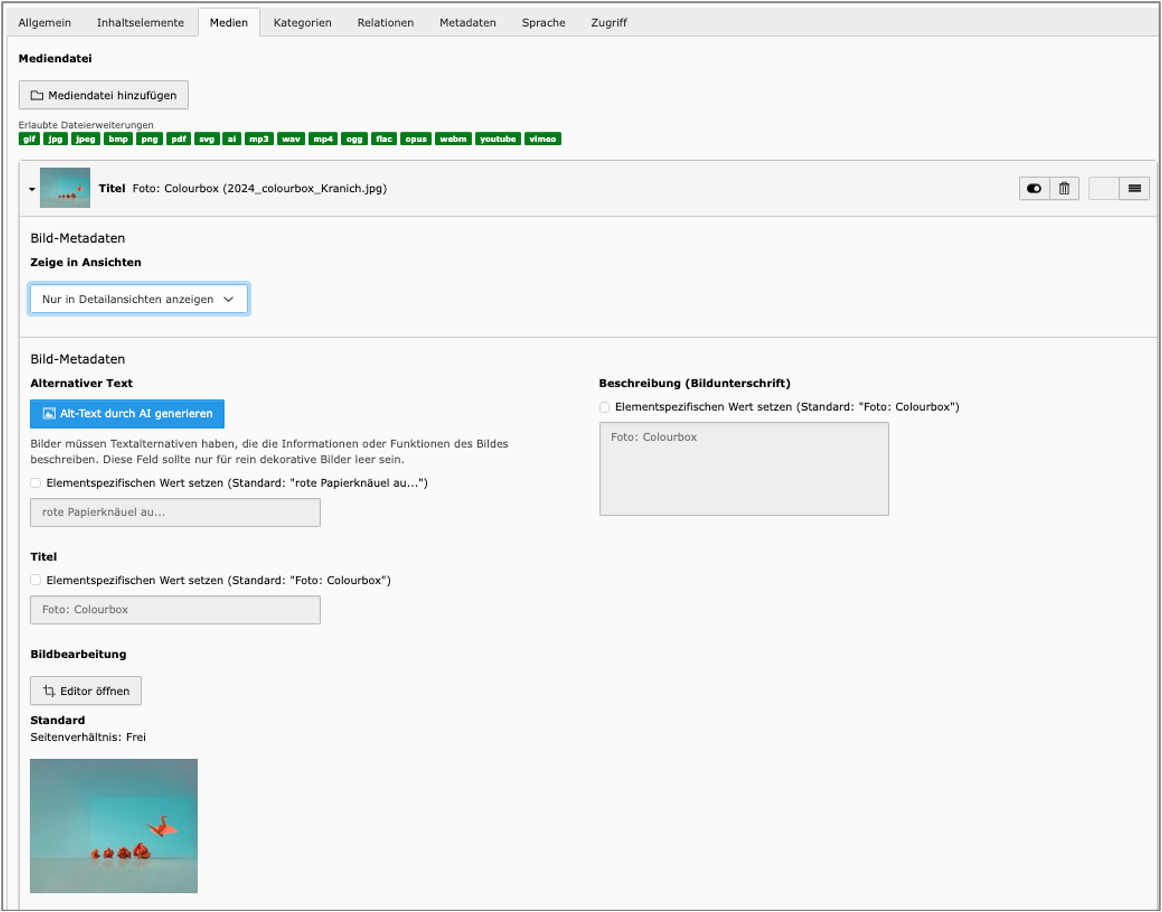Image resolution: width=1162 pixels, height=912 pixels.
Task: Delete the Kranich image with trash icon
Action: 1064,189
